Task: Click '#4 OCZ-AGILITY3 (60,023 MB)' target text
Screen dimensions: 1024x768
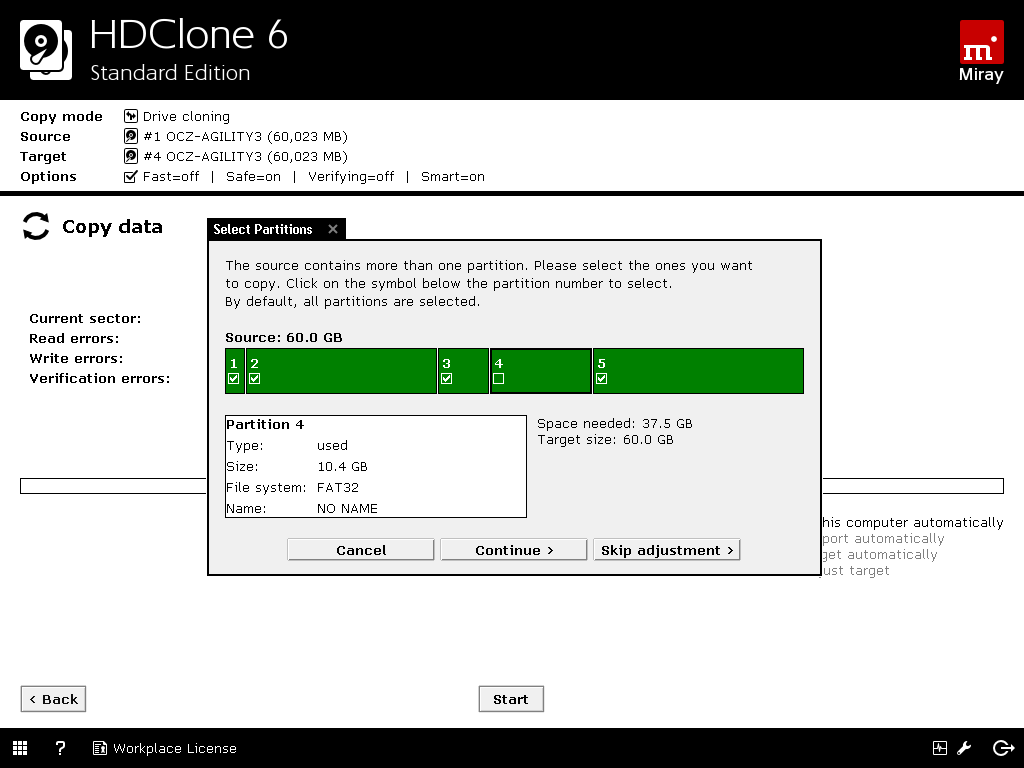Action: click(246, 156)
